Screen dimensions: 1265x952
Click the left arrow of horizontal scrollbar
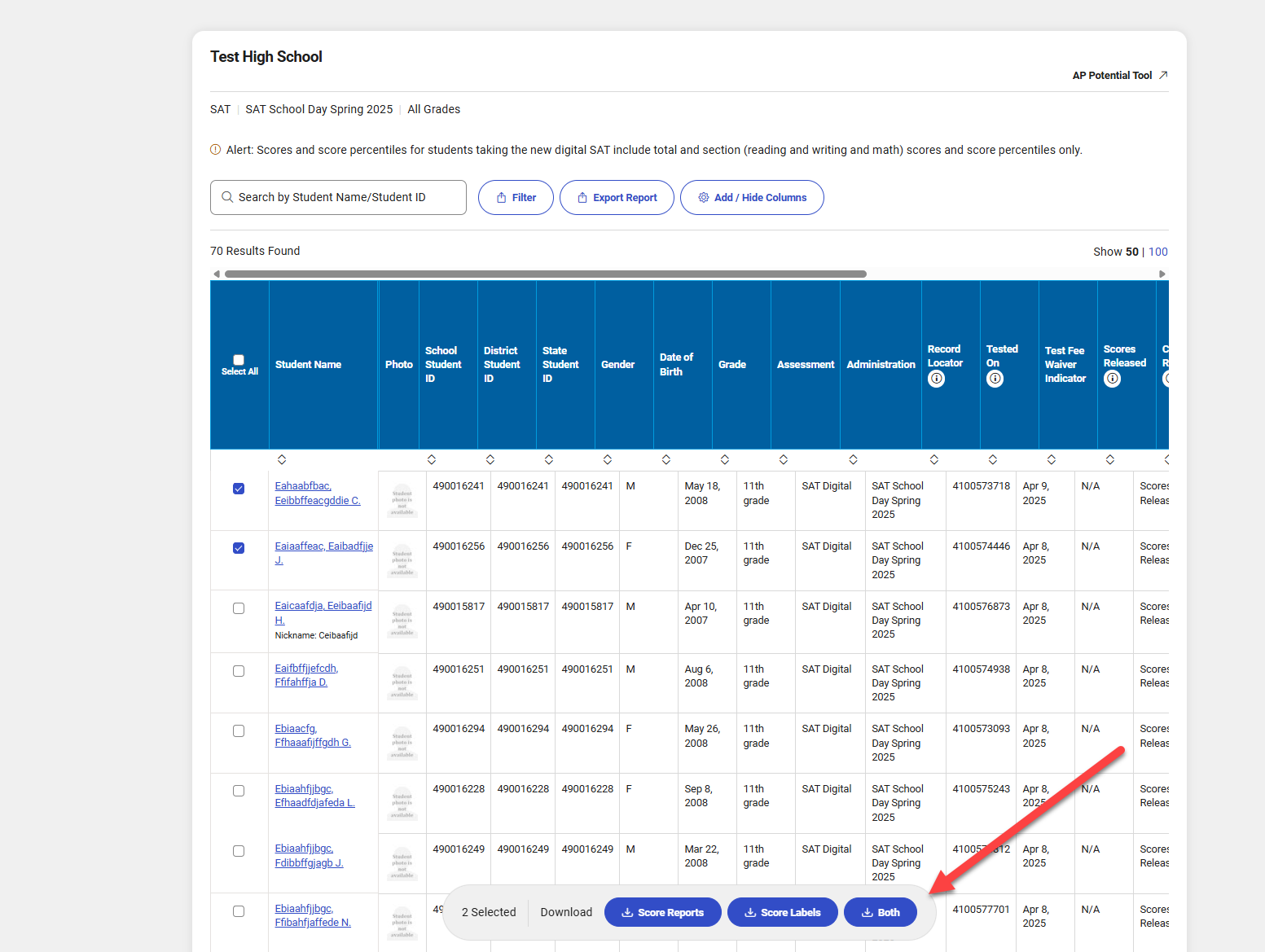[216, 274]
